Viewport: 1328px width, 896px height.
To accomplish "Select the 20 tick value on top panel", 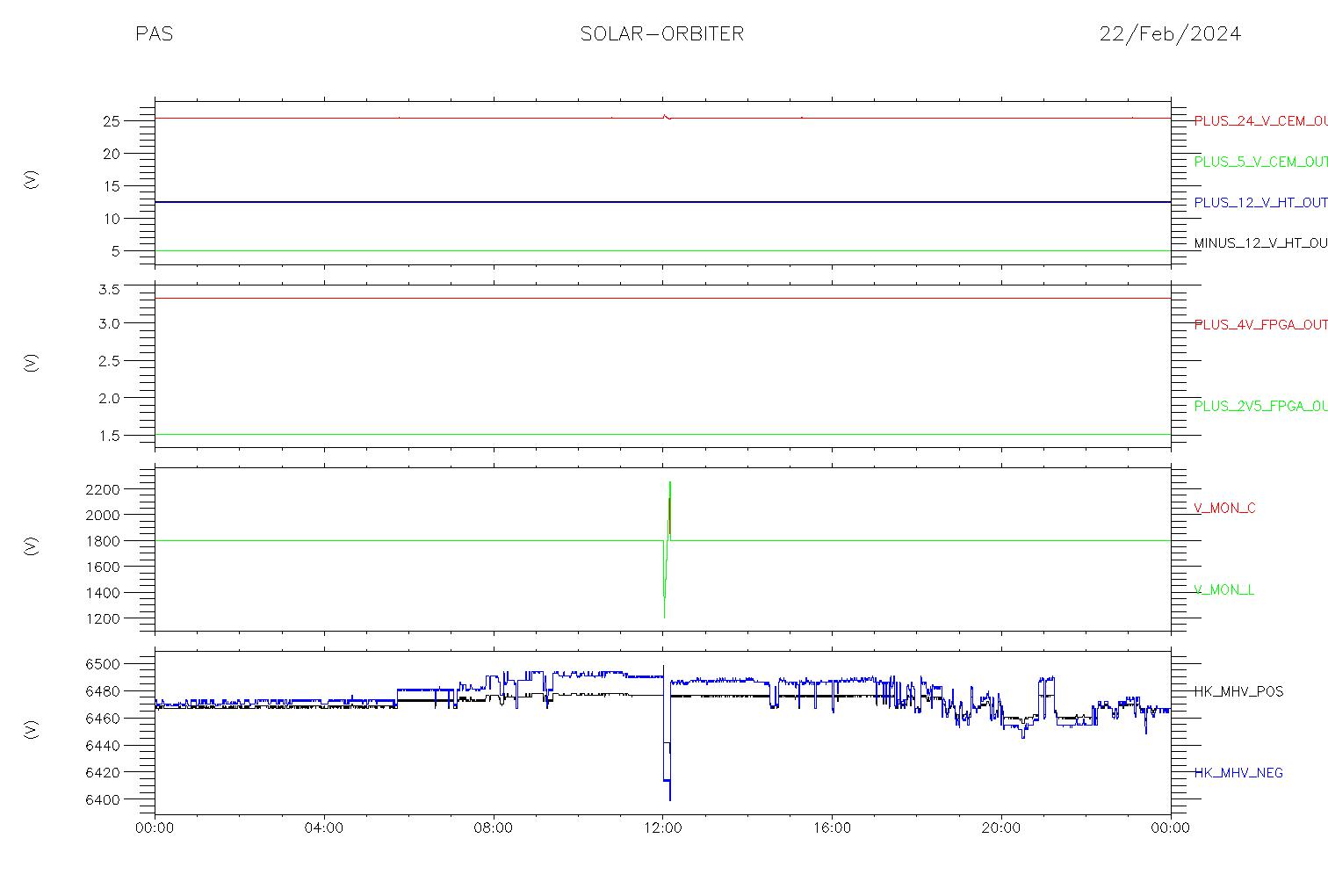I will (x=111, y=154).
